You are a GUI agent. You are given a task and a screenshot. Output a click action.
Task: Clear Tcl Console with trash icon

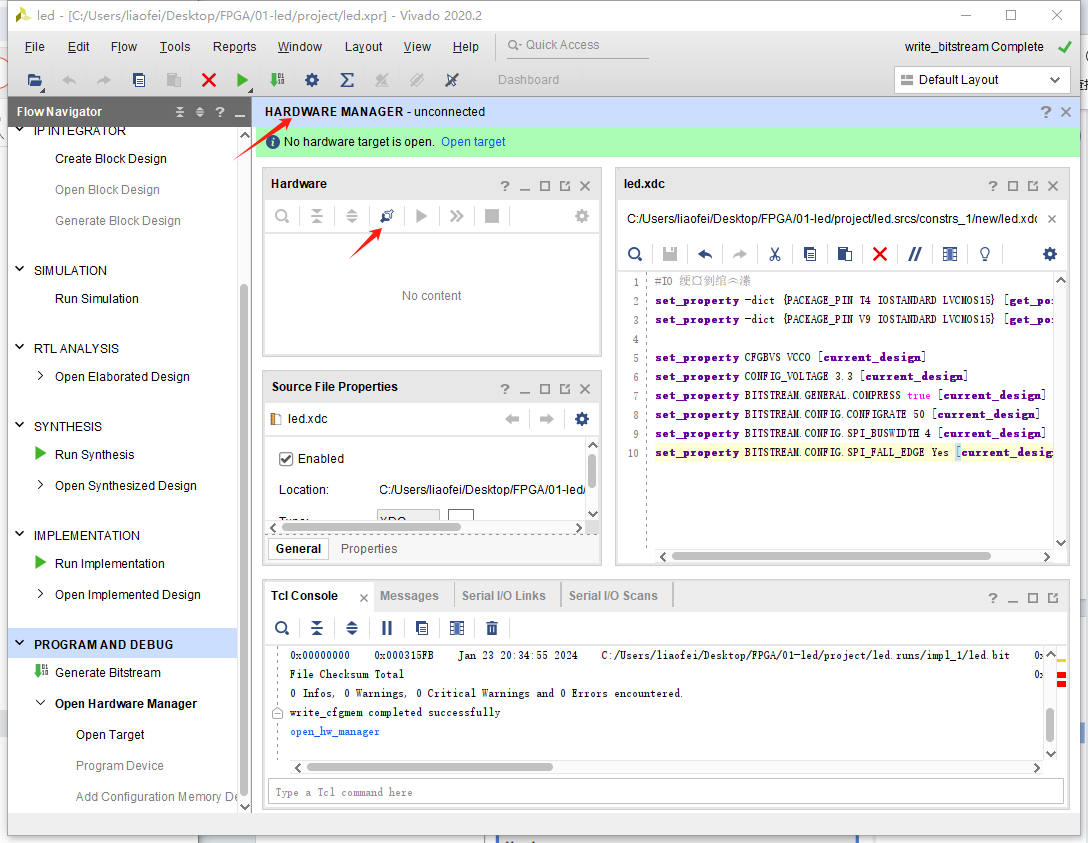coord(492,628)
